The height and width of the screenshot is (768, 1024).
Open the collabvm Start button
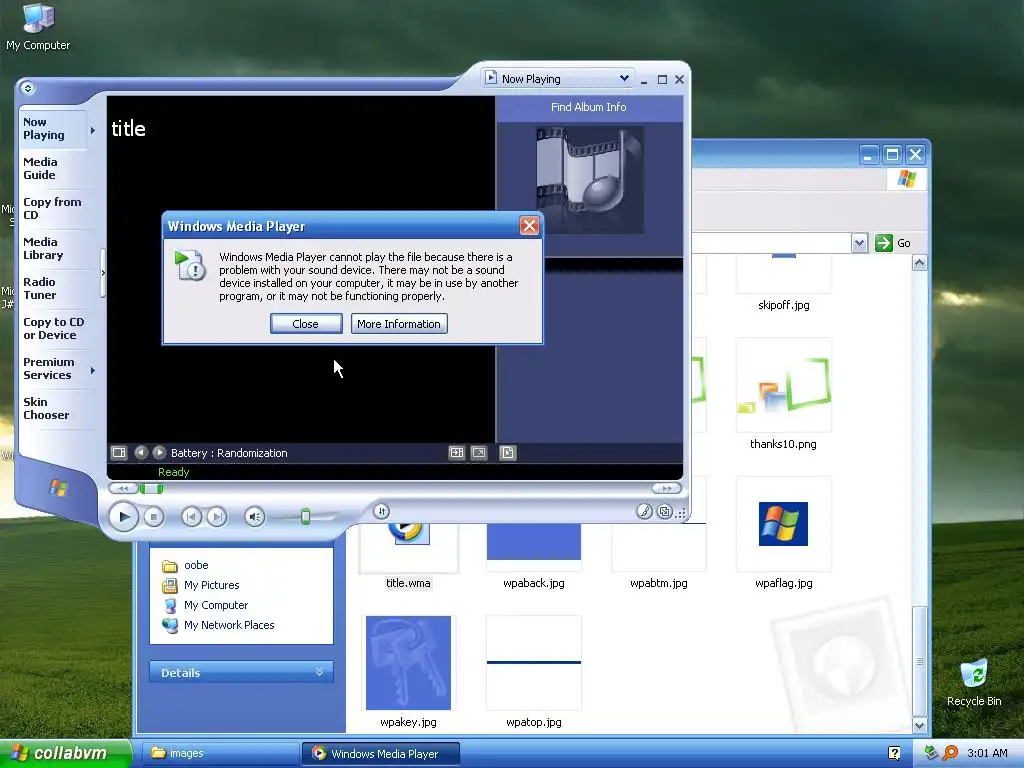(x=65, y=753)
